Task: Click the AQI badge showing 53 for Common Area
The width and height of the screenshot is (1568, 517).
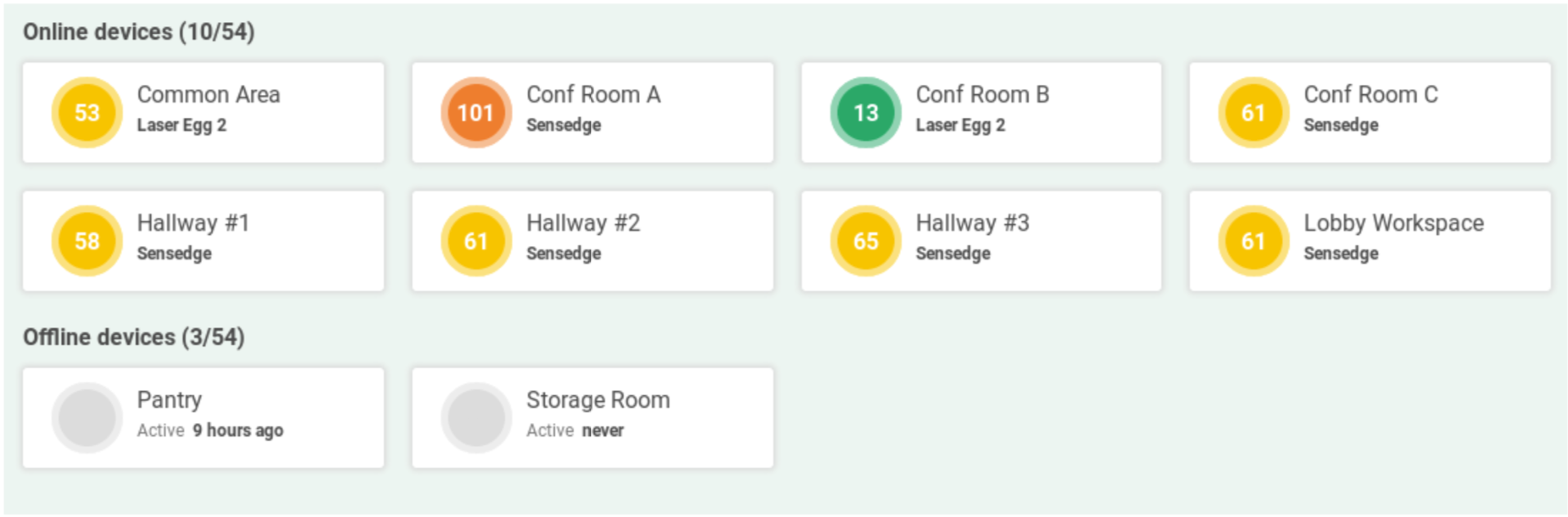Action: 86,112
